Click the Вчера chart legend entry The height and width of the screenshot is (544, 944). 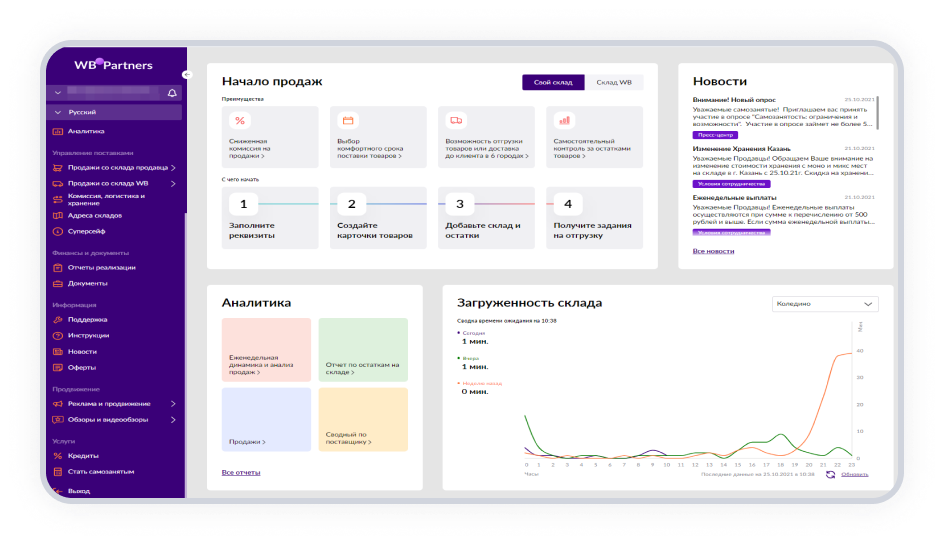[x=468, y=358]
